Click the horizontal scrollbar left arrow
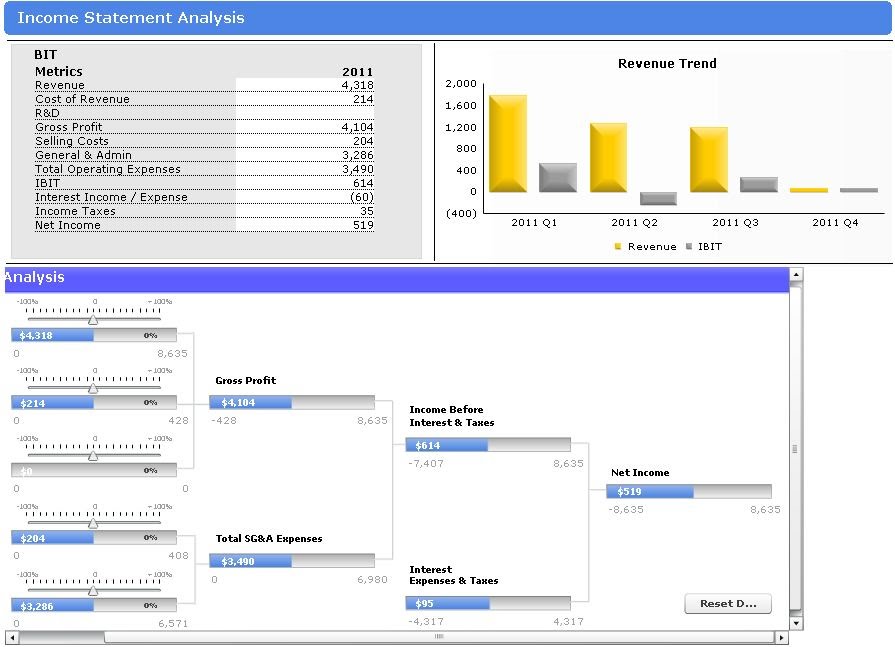Image resolution: width=895 pixels, height=647 pixels. coord(12,637)
